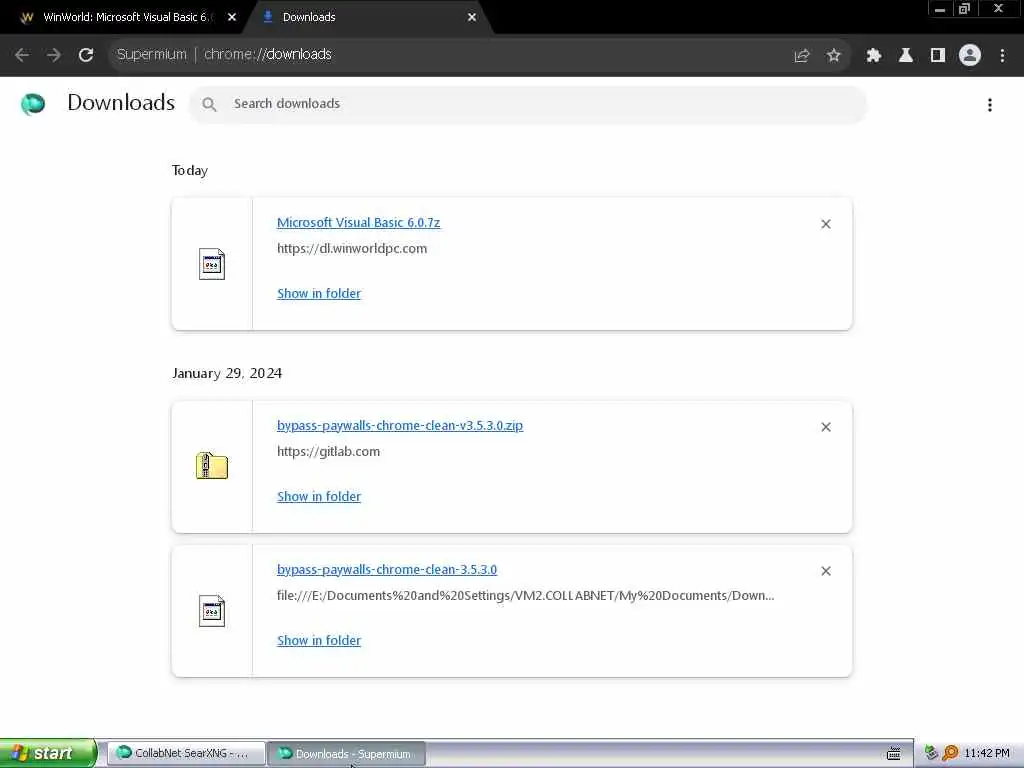Click the https://dl.winworldpc.com source text
Viewport: 1024px width, 768px height.
coord(352,249)
